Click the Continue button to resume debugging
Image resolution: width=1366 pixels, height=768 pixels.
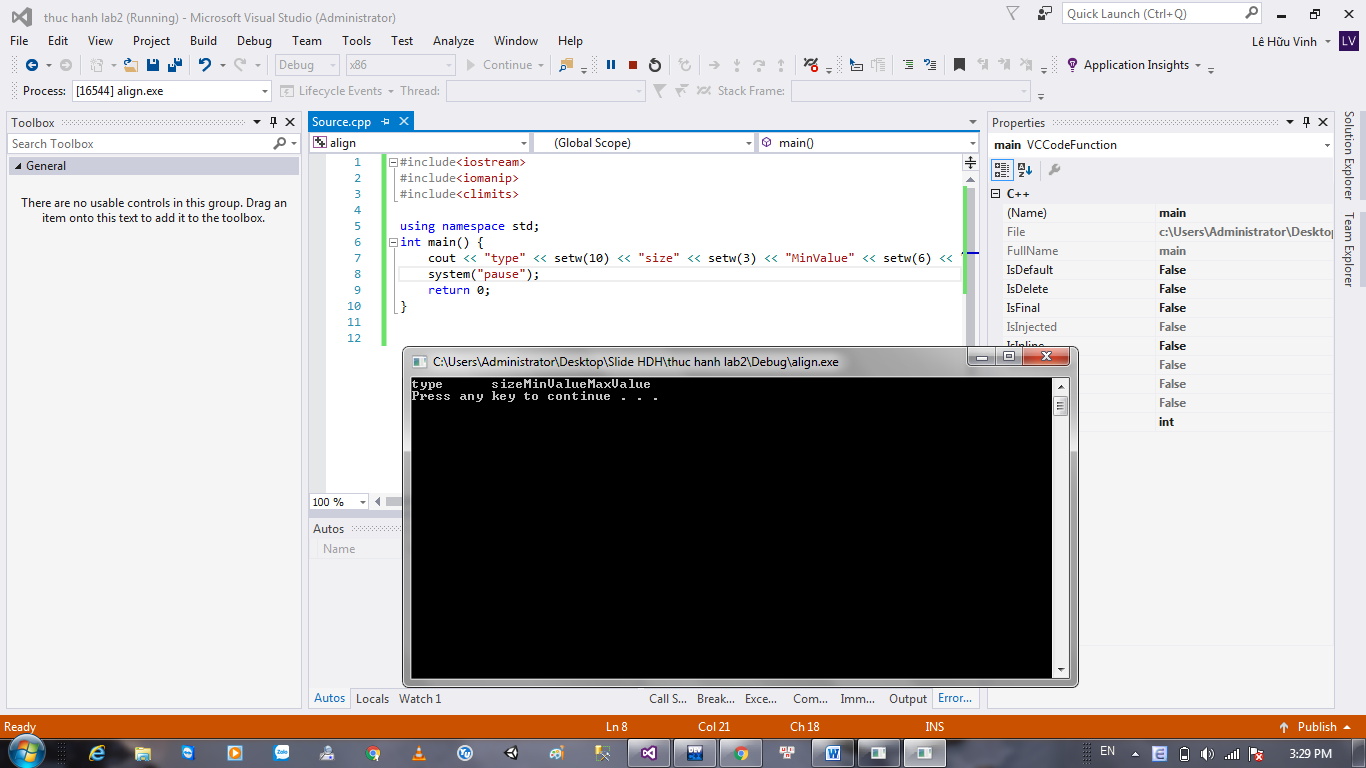click(x=499, y=64)
